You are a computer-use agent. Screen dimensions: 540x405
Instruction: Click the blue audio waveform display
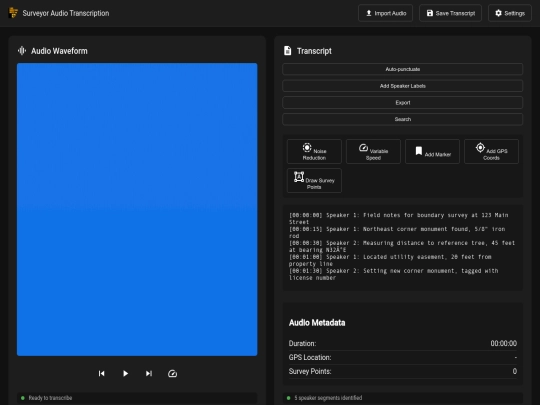coord(137,209)
